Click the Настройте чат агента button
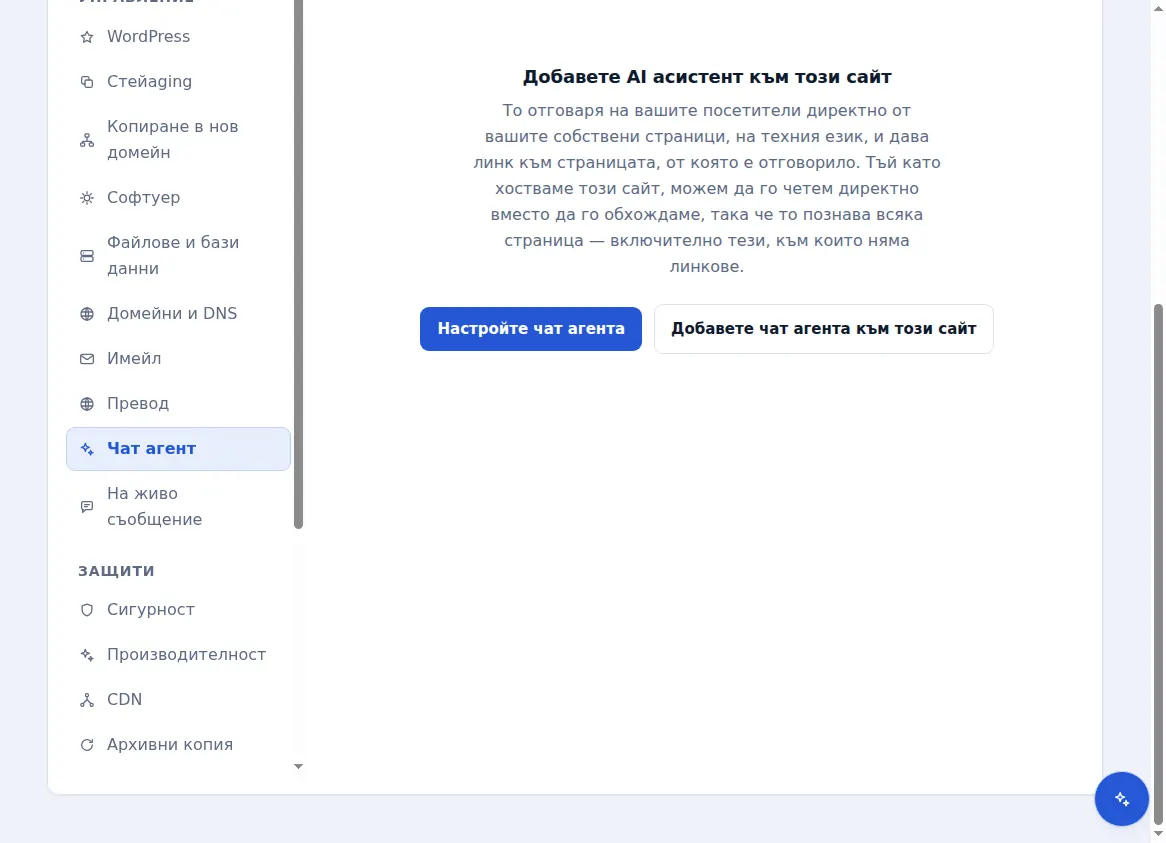1166x843 pixels. (531, 329)
